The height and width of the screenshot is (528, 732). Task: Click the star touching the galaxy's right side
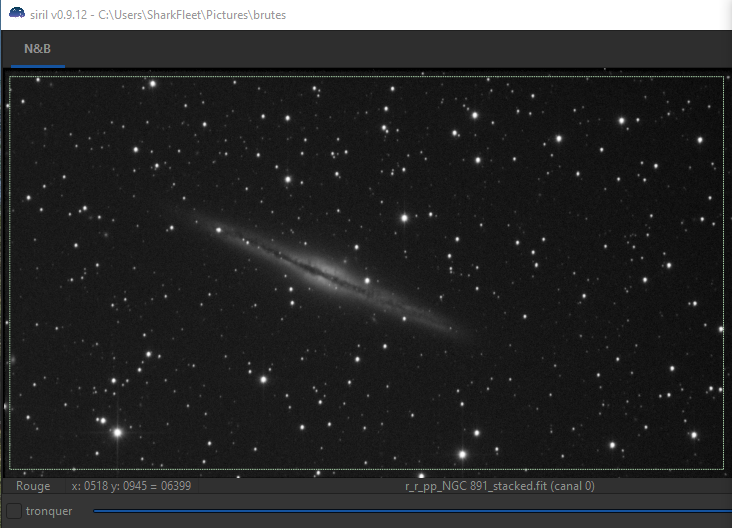click(x=367, y=281)
